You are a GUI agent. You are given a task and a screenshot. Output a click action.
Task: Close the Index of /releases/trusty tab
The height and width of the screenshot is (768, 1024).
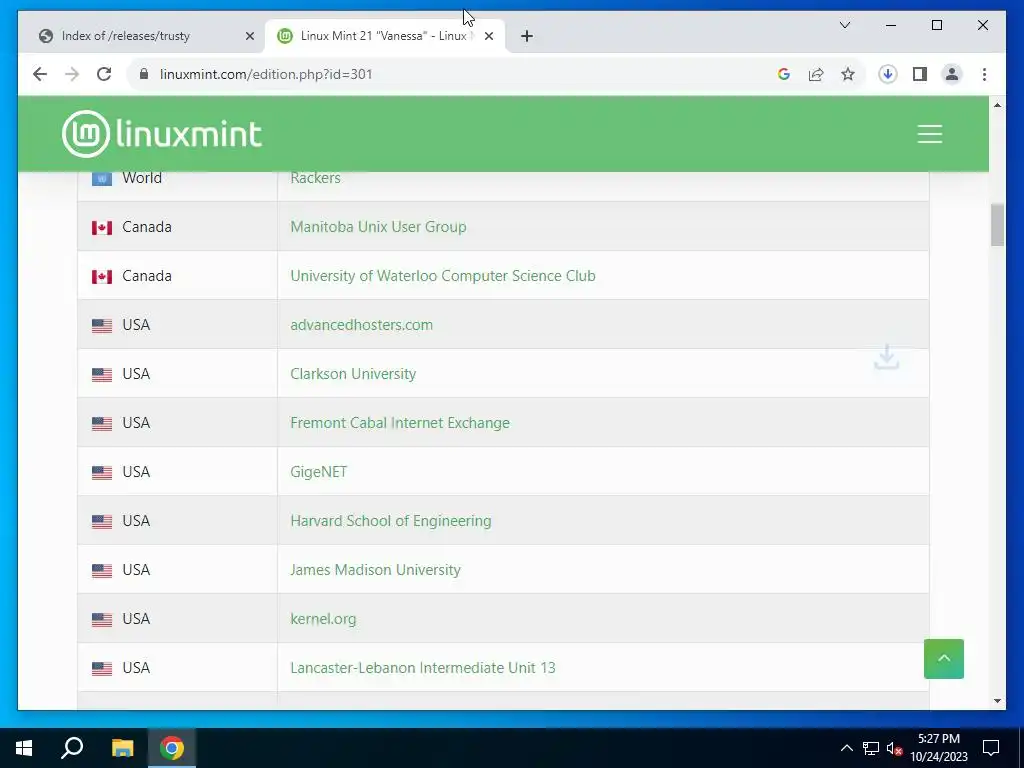click(249, 36)
